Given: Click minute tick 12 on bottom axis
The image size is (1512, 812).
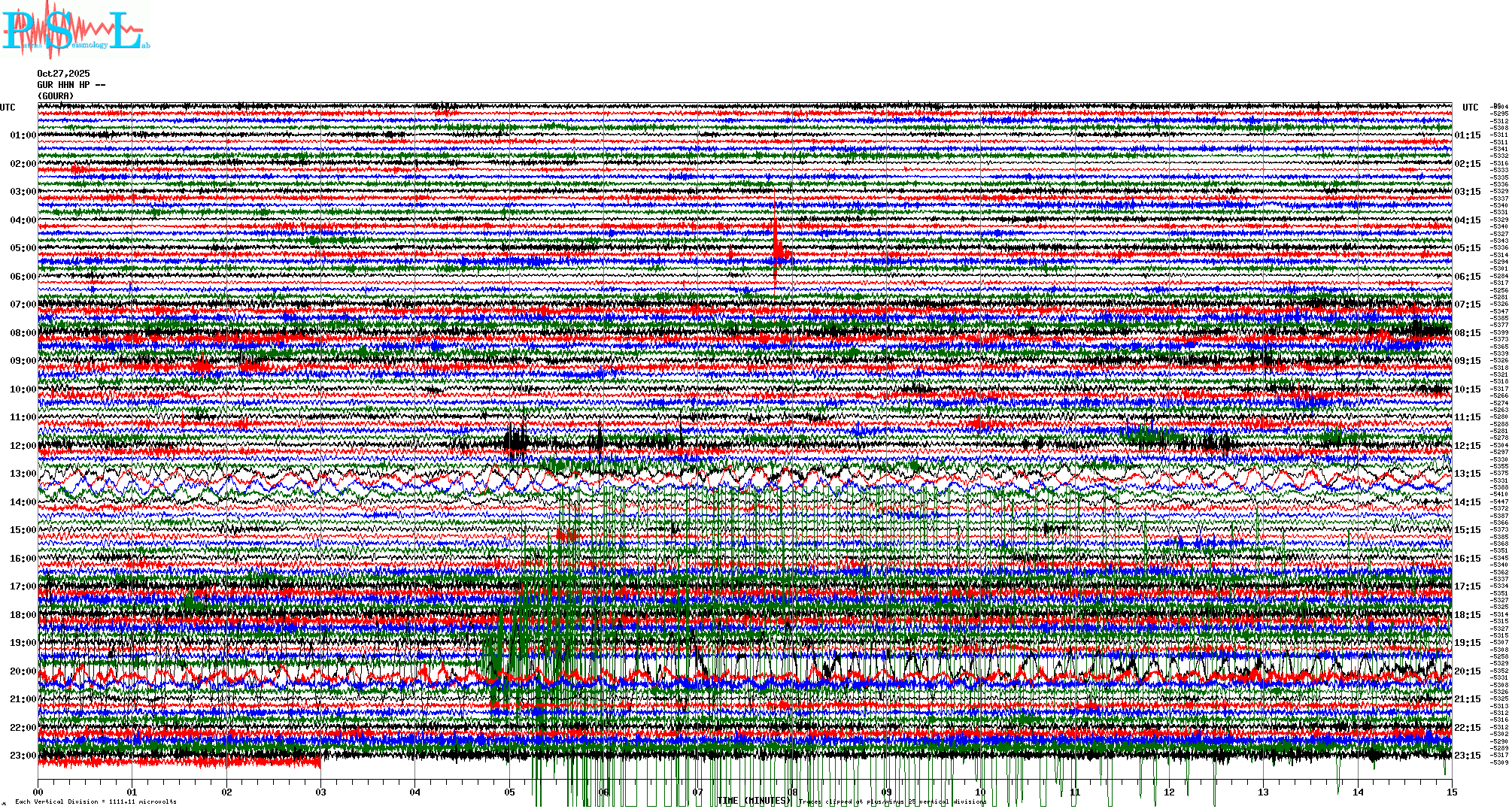Looking at the screenshot, I should point(1169,792).
